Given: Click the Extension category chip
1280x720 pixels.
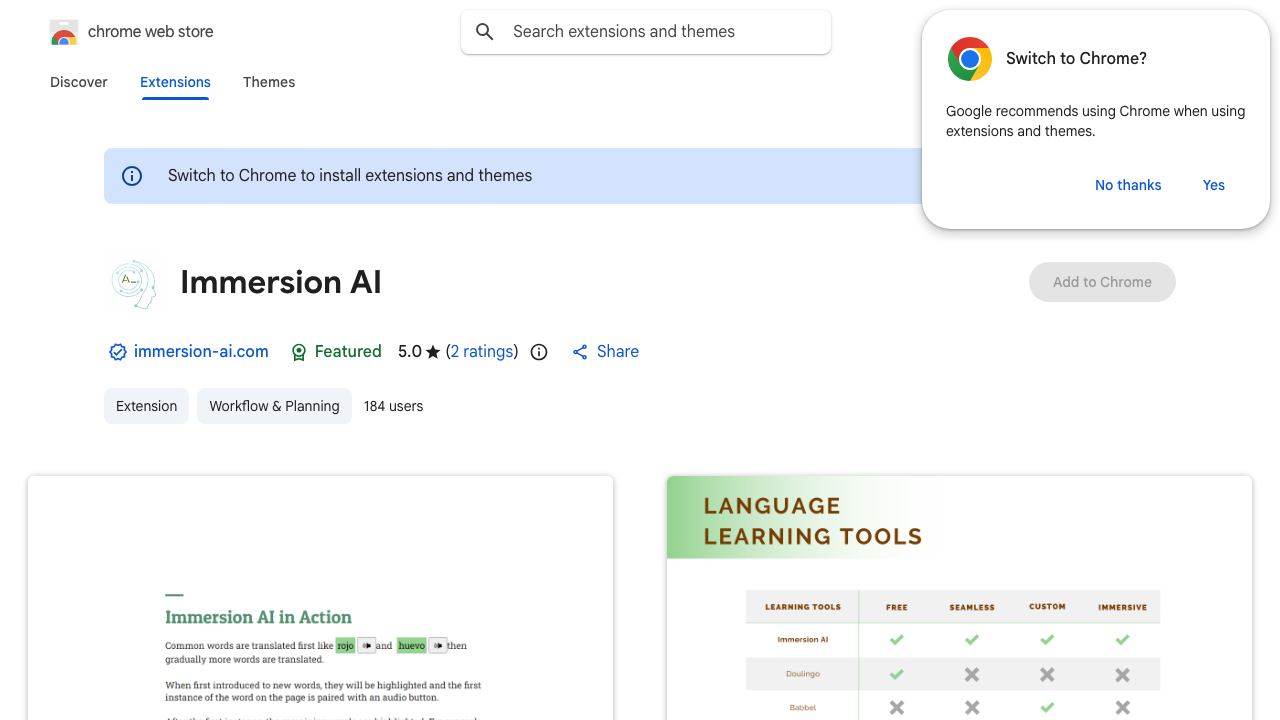Looking at the screenshot, I should pos(146,406).
